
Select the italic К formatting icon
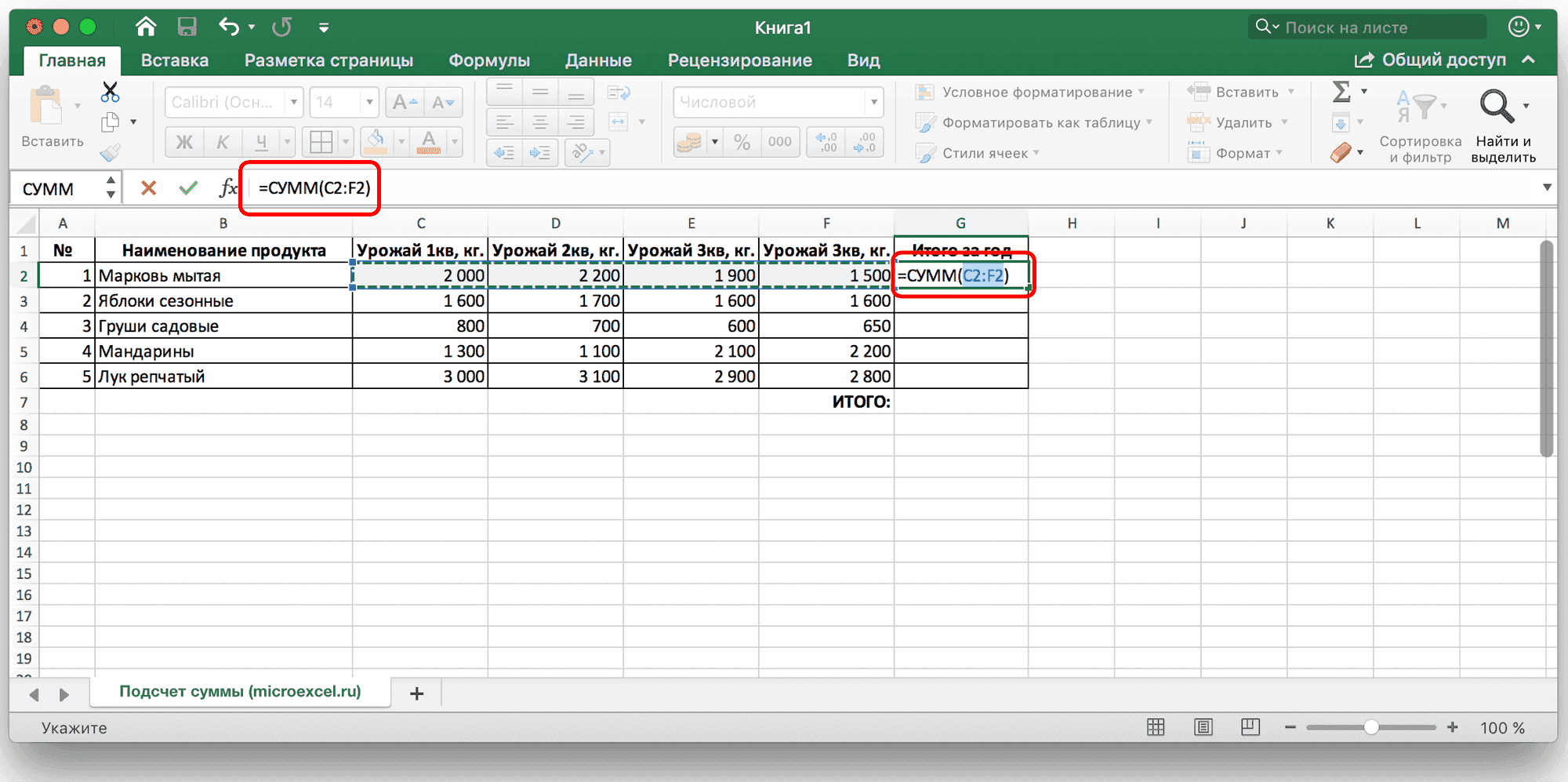[223, 142]
